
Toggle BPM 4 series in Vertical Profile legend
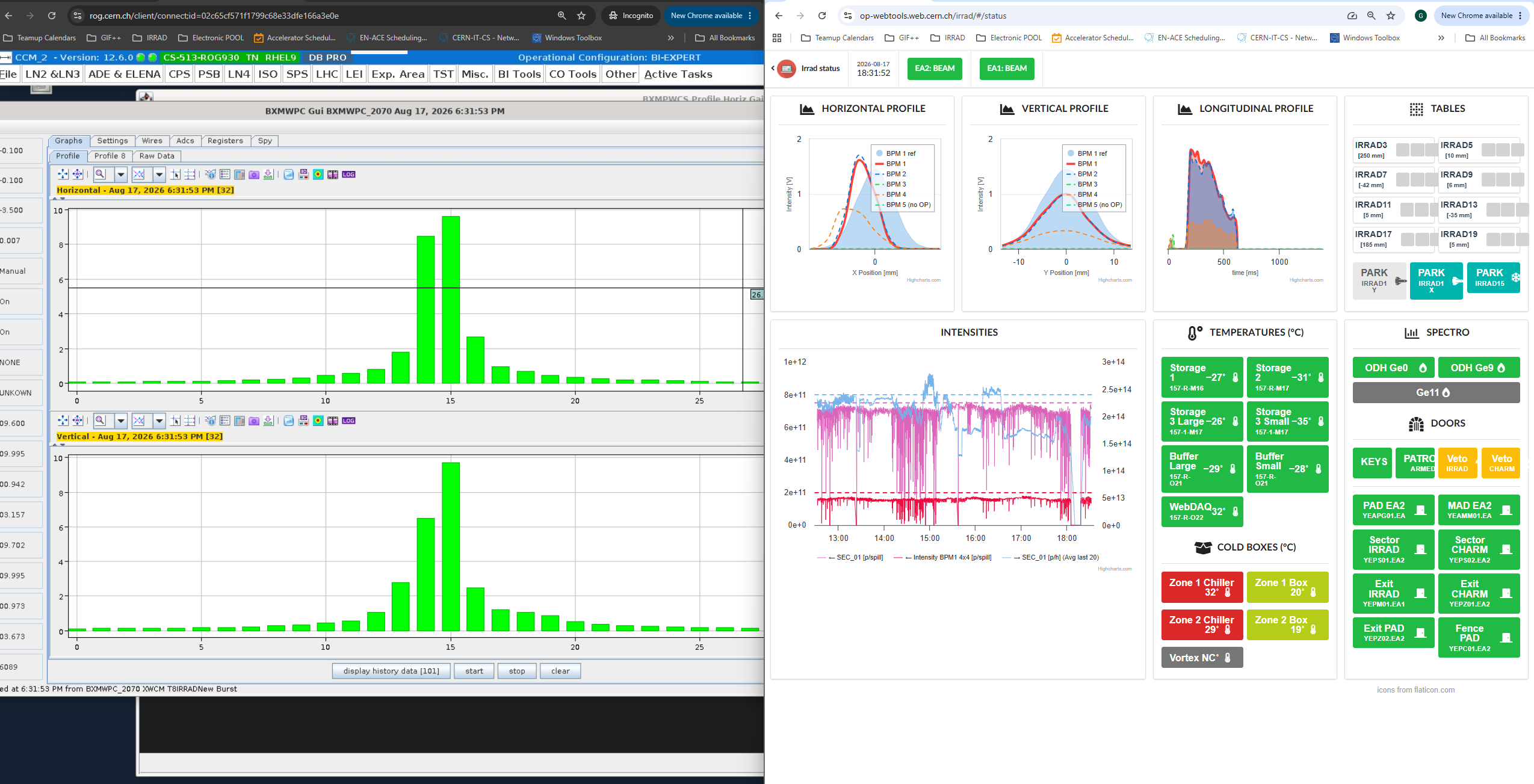tap(1082, 194)
